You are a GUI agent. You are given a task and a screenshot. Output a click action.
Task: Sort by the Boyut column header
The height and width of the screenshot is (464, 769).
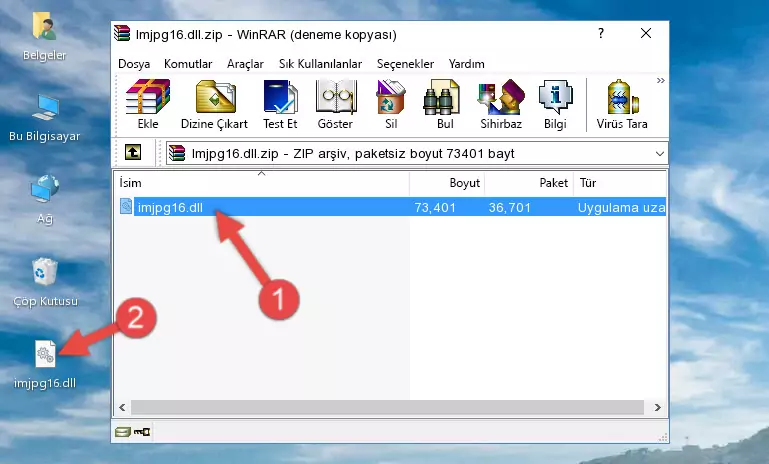pyautogui.click(x=447, y=183)
